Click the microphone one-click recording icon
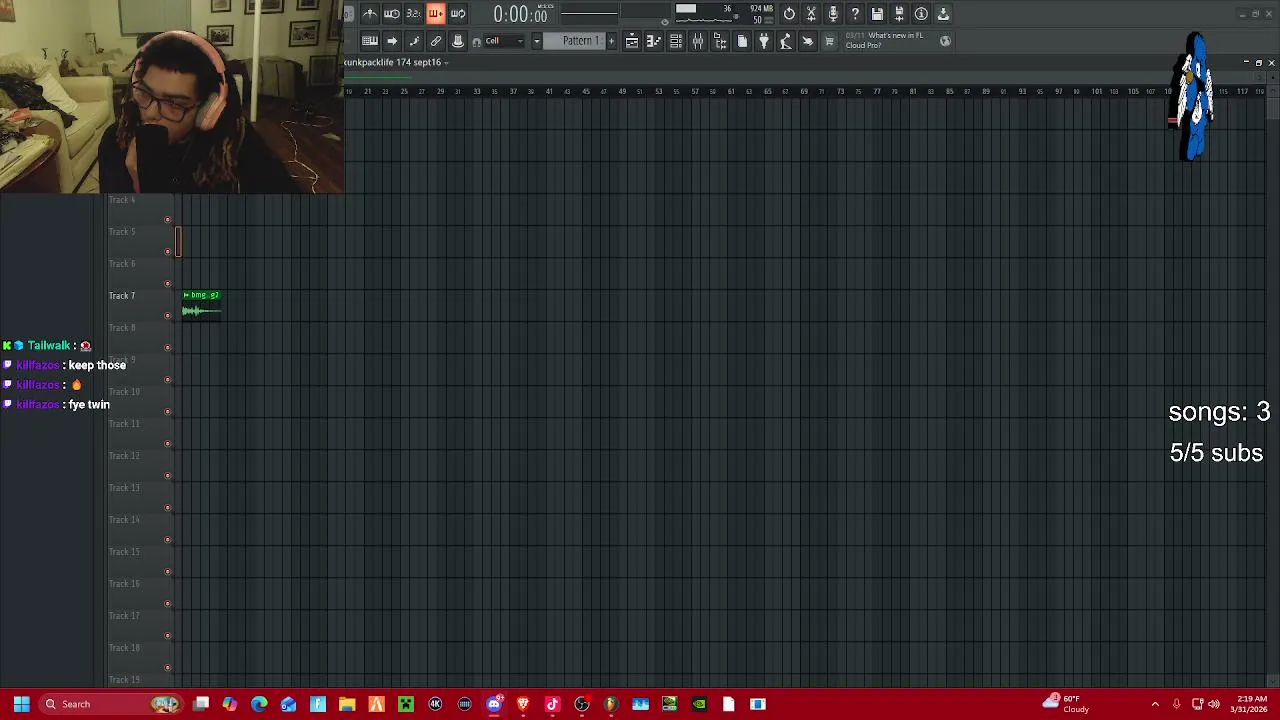Screen dimensions: 1280x720 [x=833, y=14]
